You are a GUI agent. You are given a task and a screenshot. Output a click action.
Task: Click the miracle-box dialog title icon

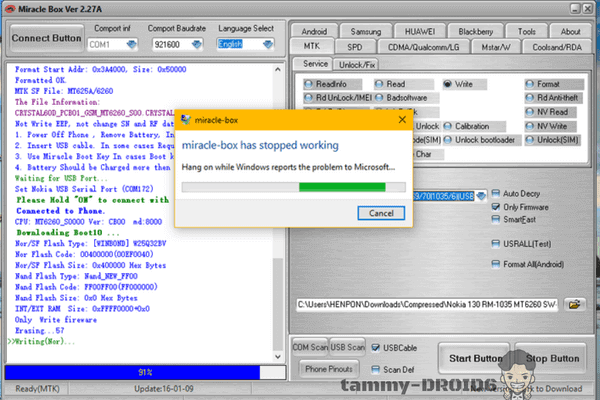tap(186, 120)
